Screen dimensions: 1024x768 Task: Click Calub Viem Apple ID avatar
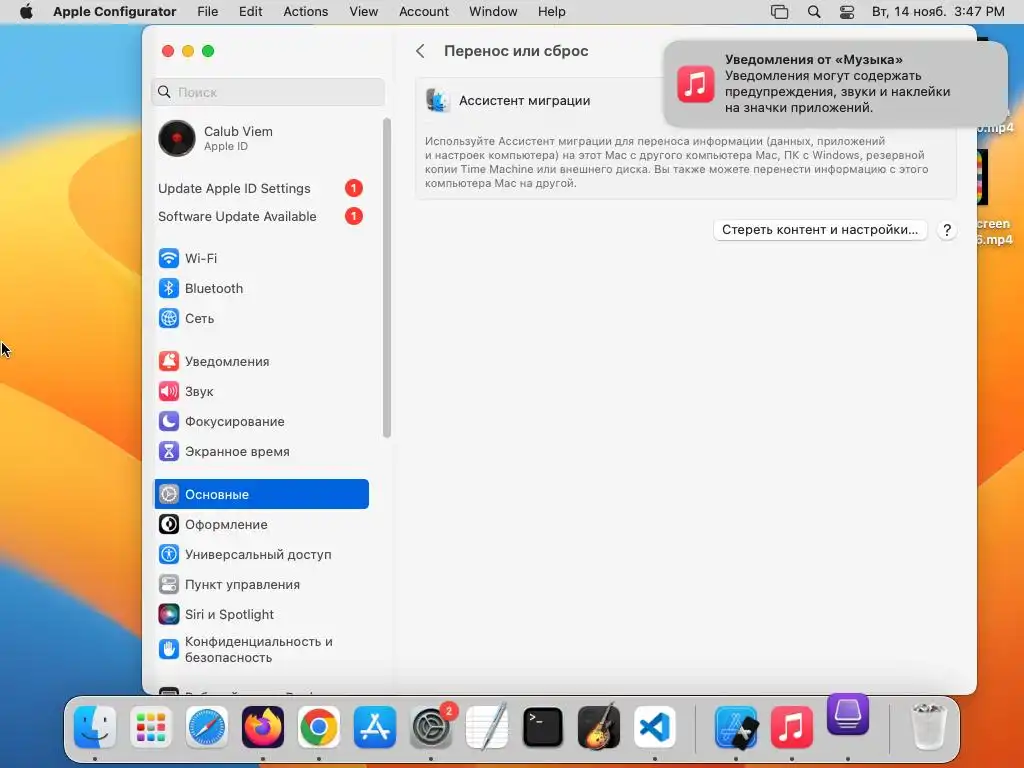coord(176,138)
